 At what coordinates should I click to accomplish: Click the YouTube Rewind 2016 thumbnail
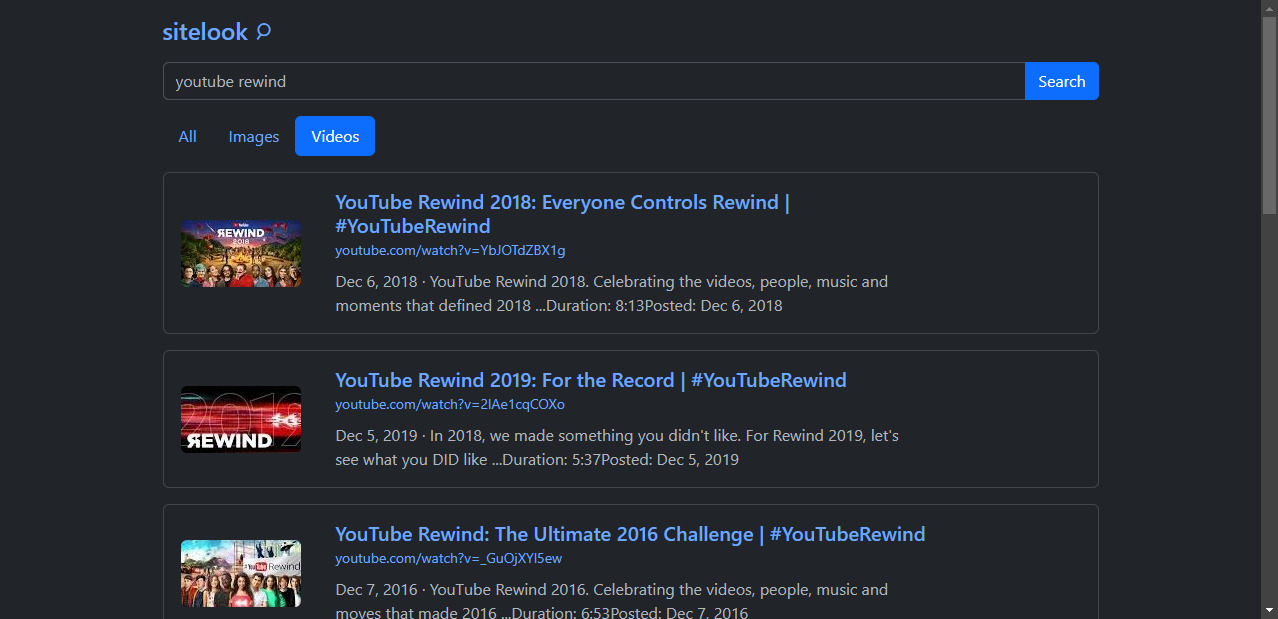pos(241,573)
